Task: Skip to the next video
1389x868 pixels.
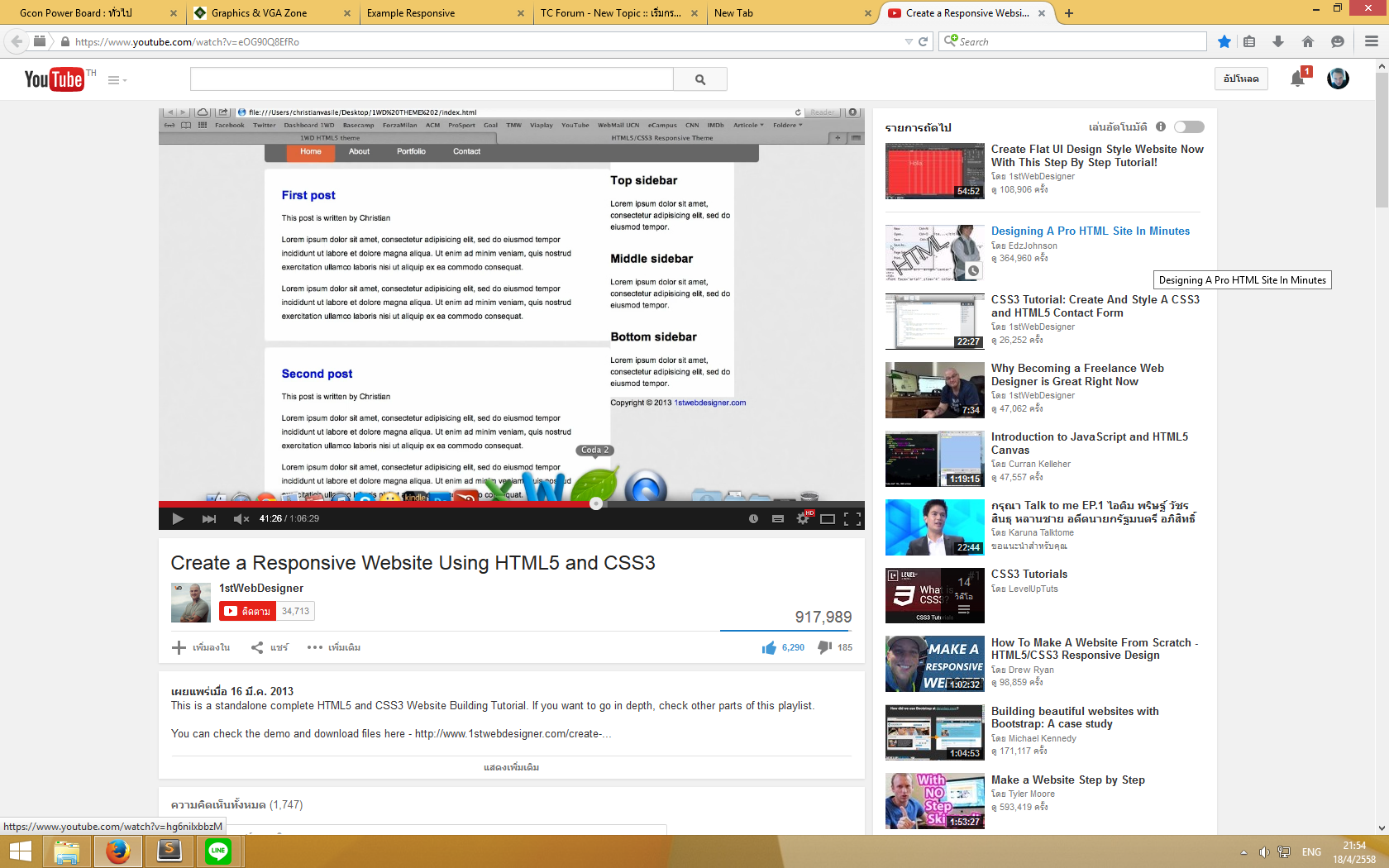Action: tap(209, 518)
